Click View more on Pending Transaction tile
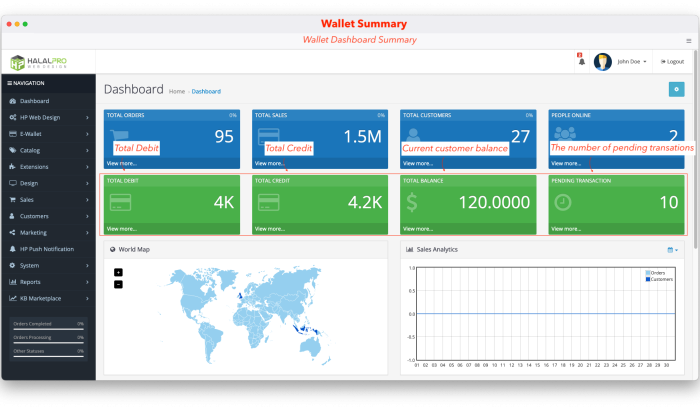700x410 pixels. 566,229
